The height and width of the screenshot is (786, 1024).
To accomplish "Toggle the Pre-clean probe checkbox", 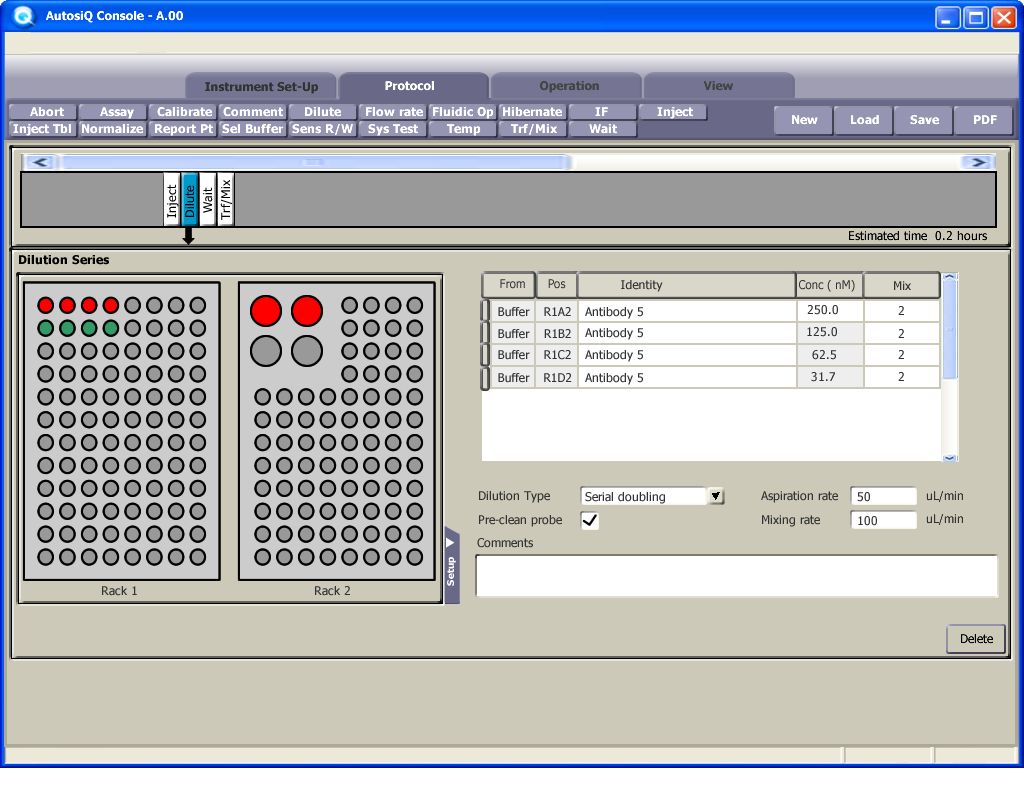I will click(590, 520).
